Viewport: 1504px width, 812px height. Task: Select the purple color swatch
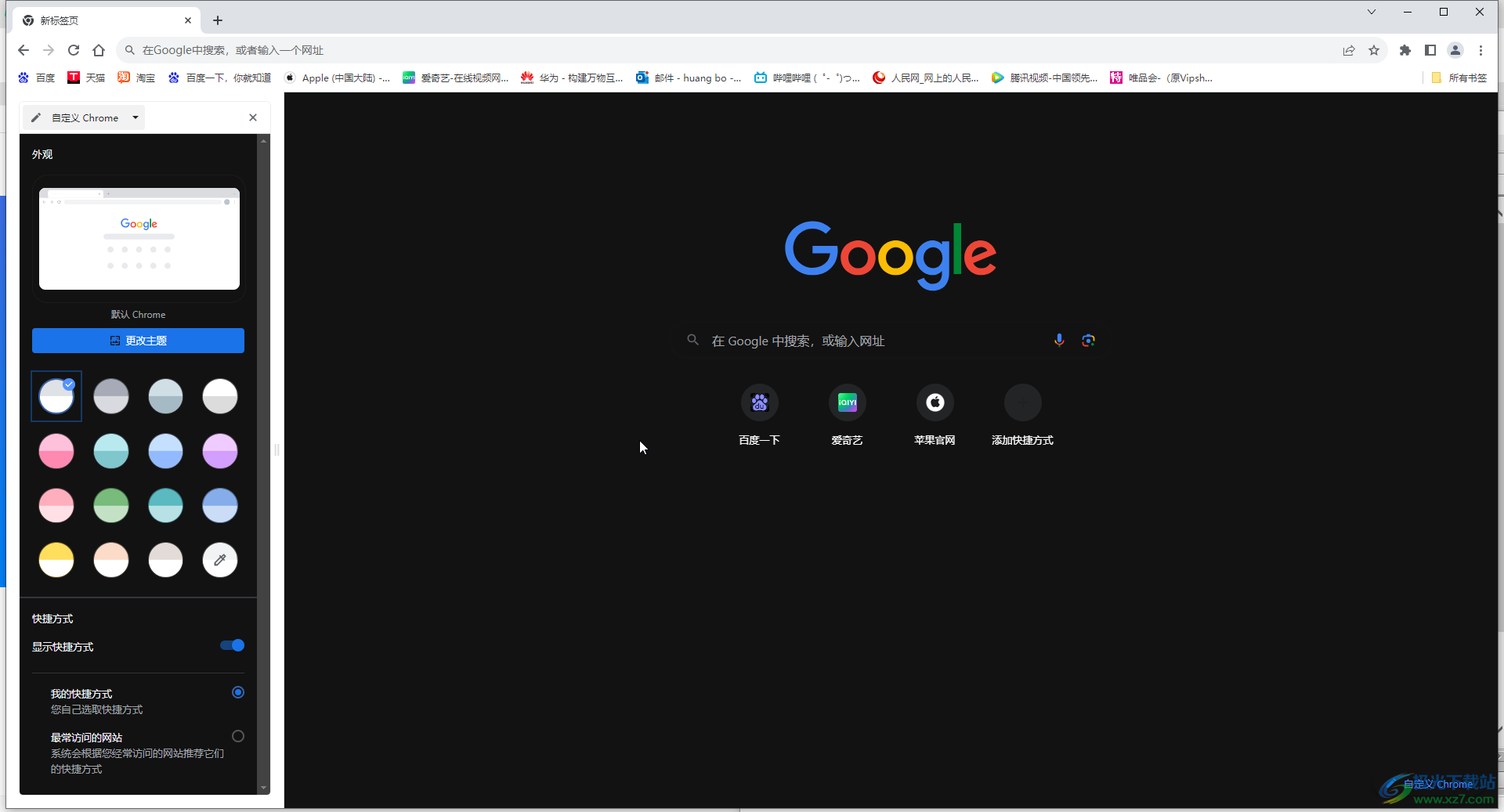point(220,451)
